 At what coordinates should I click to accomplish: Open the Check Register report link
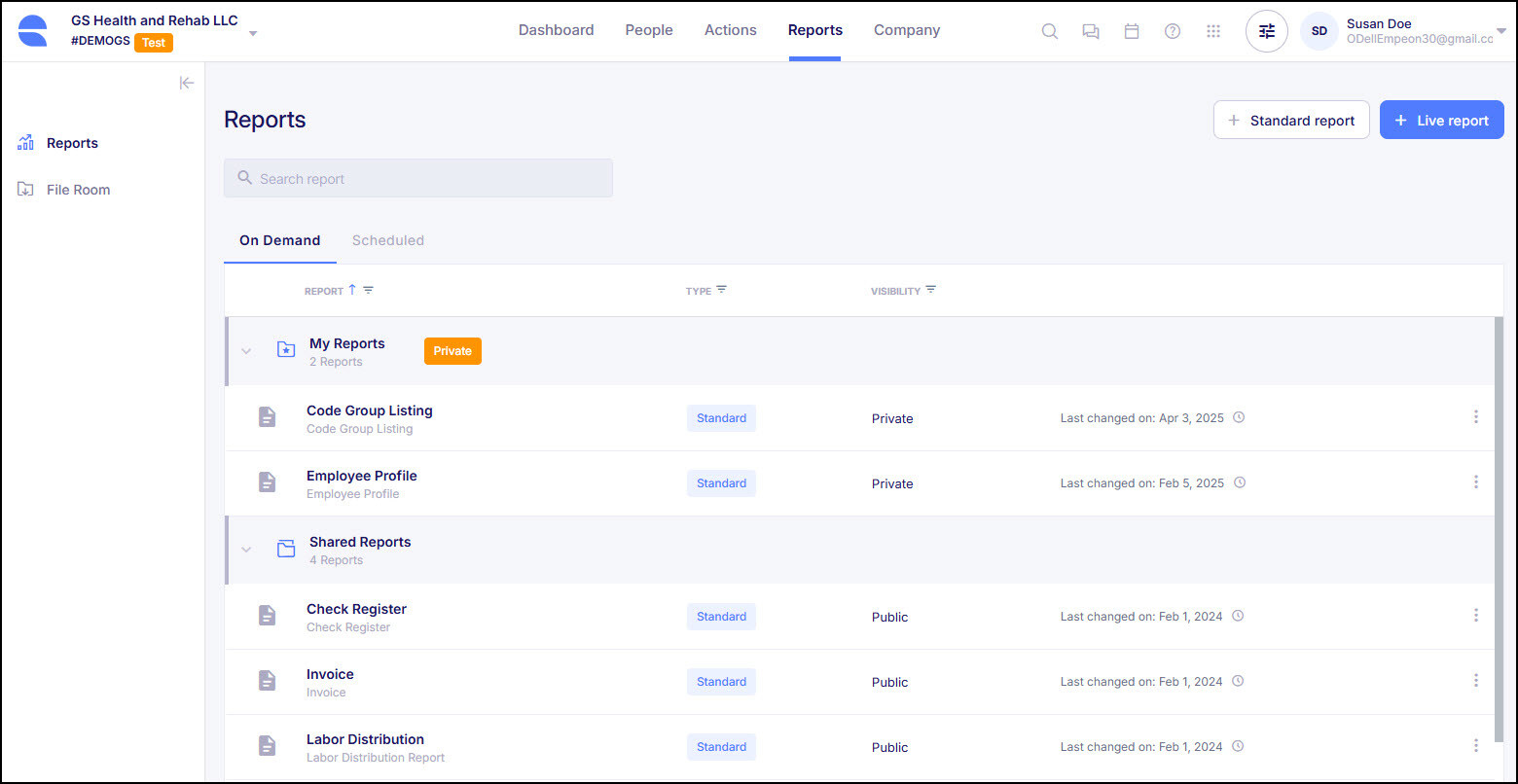click(356, 609)
